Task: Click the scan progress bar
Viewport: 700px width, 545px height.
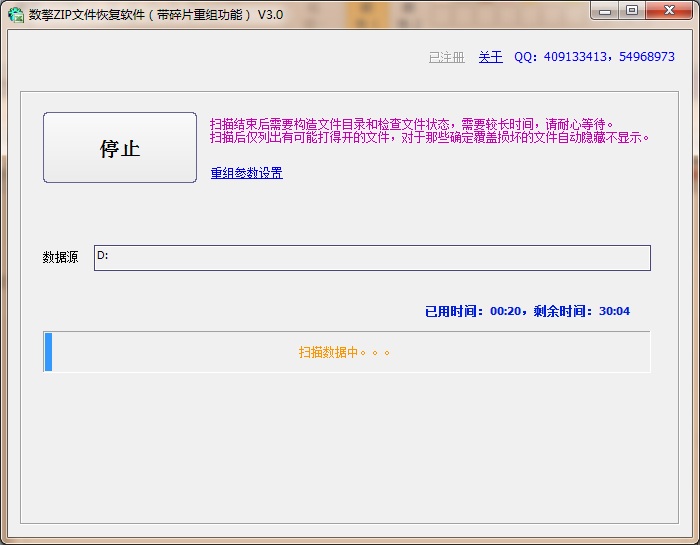Action: [346, 352]
